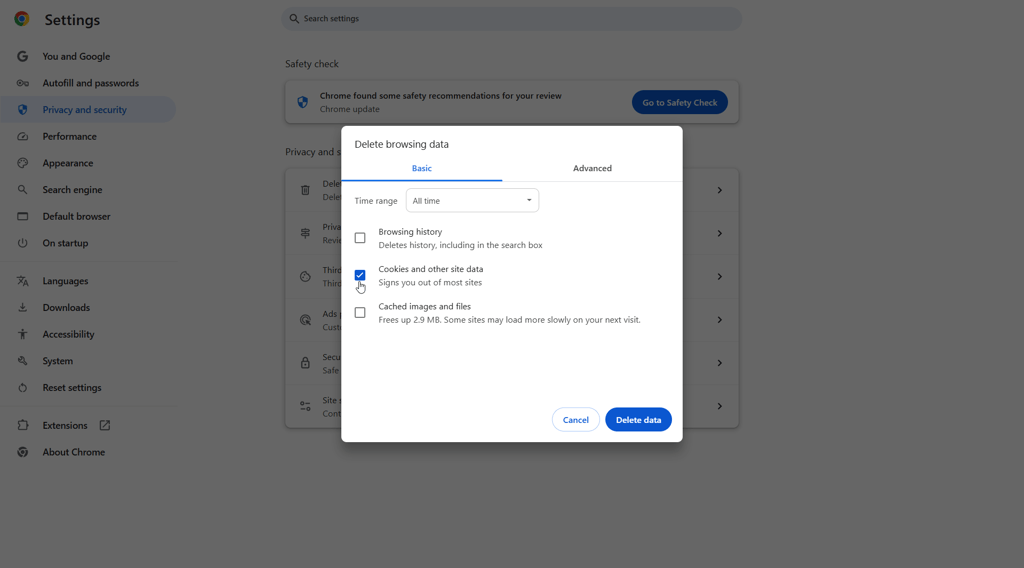
Task: Uncheck Cookies and other site data
Action: click(x=360, y=275)
